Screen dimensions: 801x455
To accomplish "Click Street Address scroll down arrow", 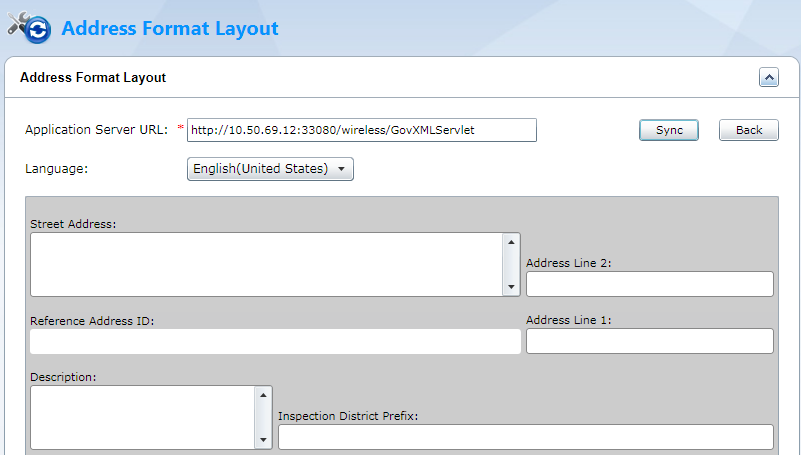I will tap(512, 288).
